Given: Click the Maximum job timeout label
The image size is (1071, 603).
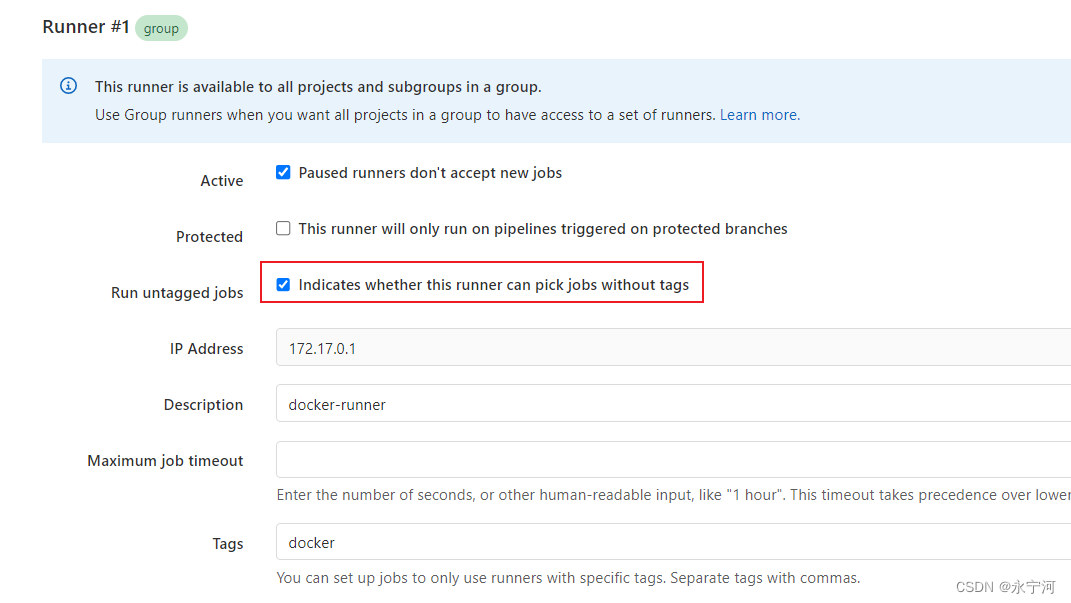Looking at the screenshot, I should [x=165, y=460].
